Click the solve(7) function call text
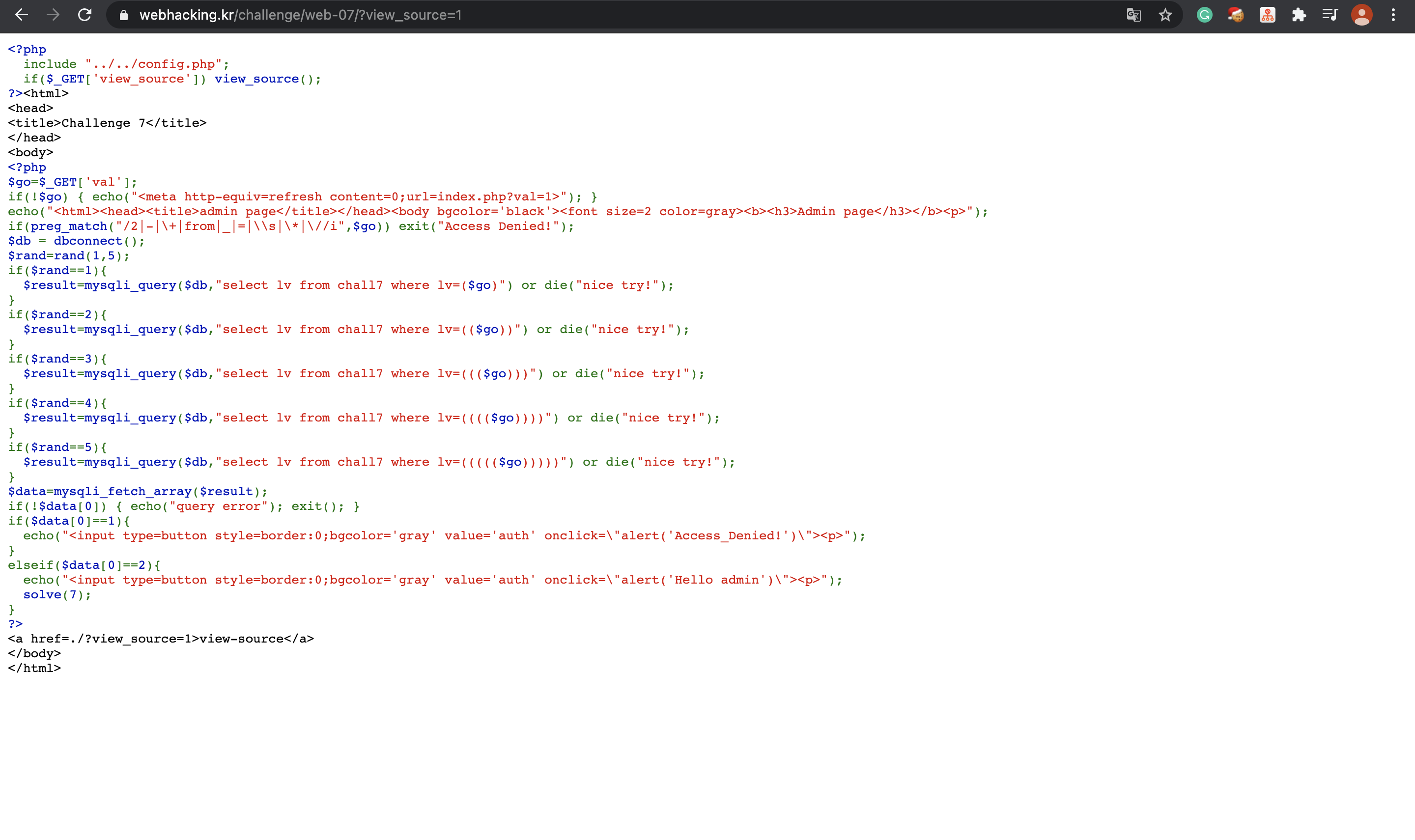This screenshot has width=1415, height=840. pyautogui.click(x=57, y=595)
